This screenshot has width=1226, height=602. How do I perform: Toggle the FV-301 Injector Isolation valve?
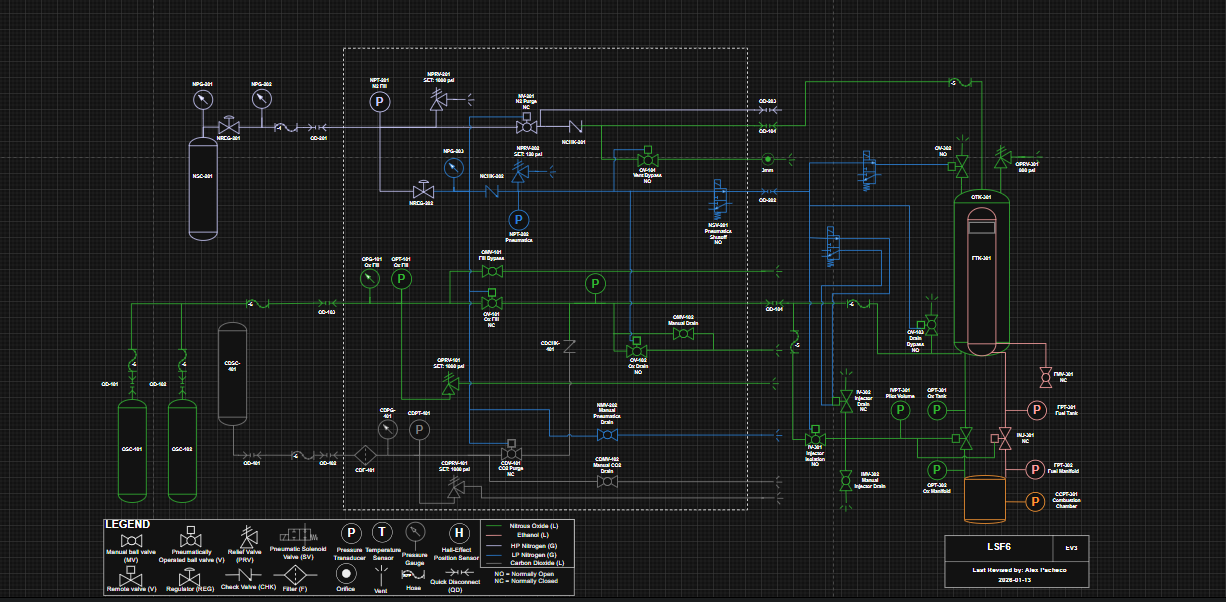[816, 438]
